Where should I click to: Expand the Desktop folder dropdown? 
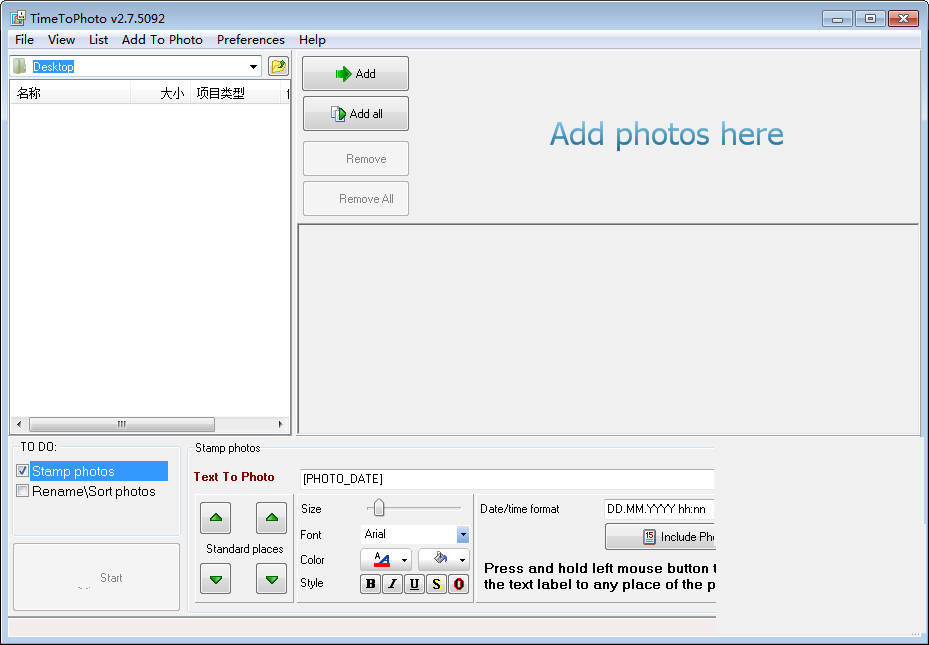253,66
